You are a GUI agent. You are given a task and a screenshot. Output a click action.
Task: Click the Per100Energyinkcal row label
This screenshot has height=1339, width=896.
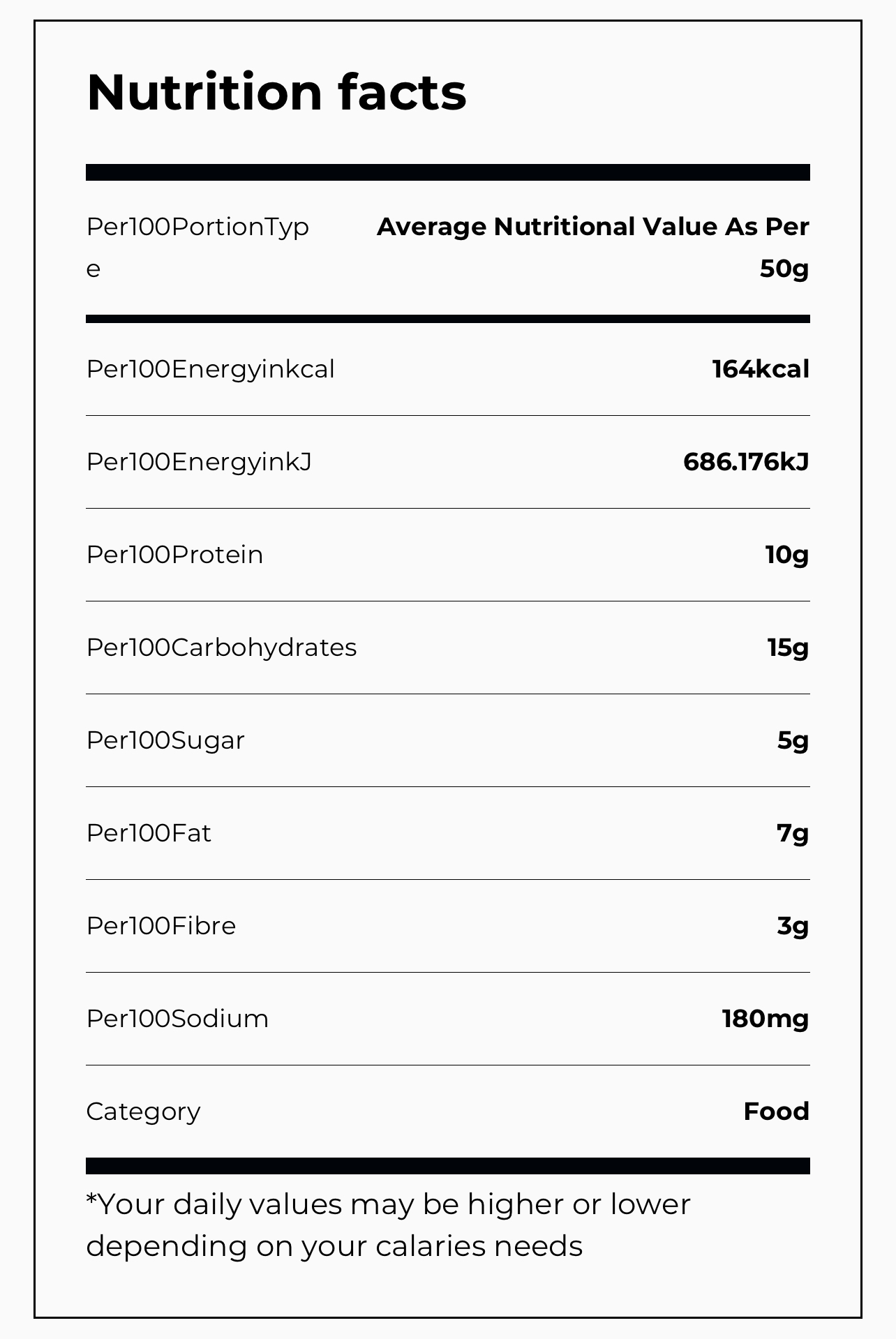(x=210, y=369)
